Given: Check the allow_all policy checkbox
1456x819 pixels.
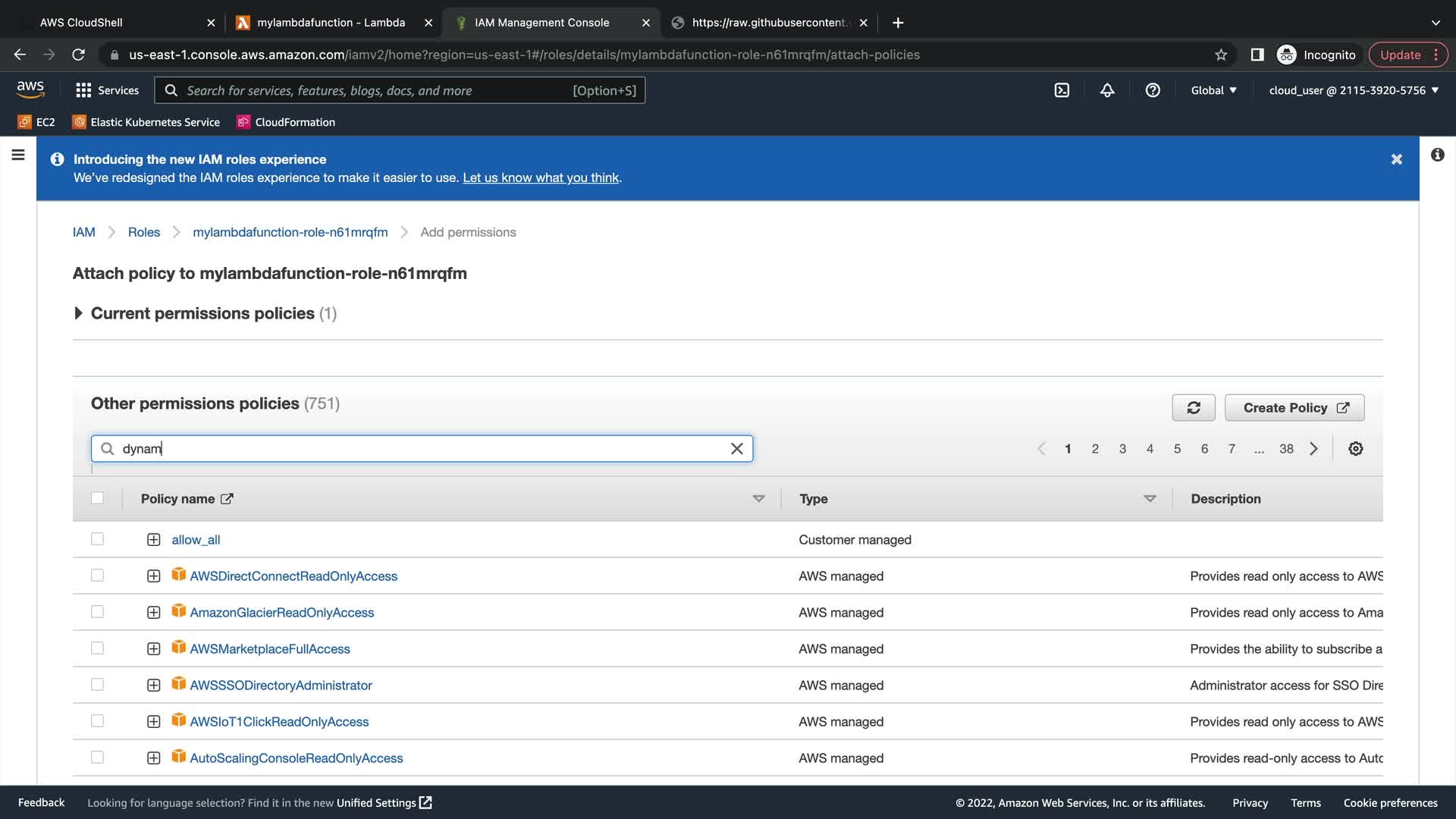Looking at the screenshot, I should click(97, 539).
